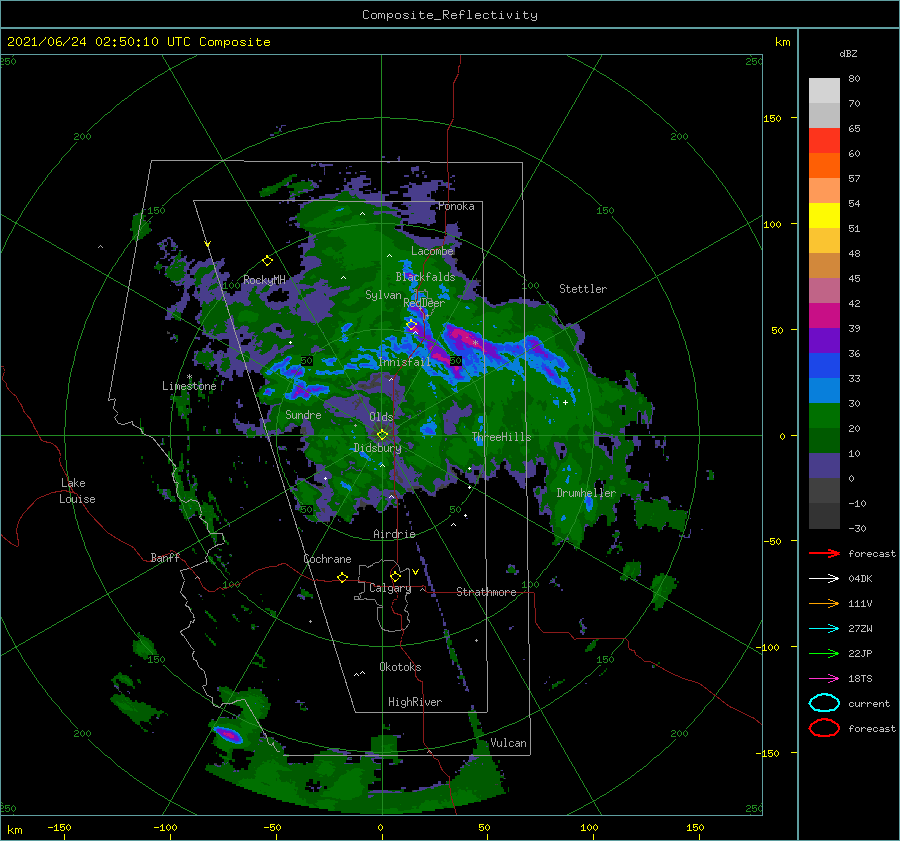
Task: Click the Lacombe city label
Action: click(x=432, y=251)
